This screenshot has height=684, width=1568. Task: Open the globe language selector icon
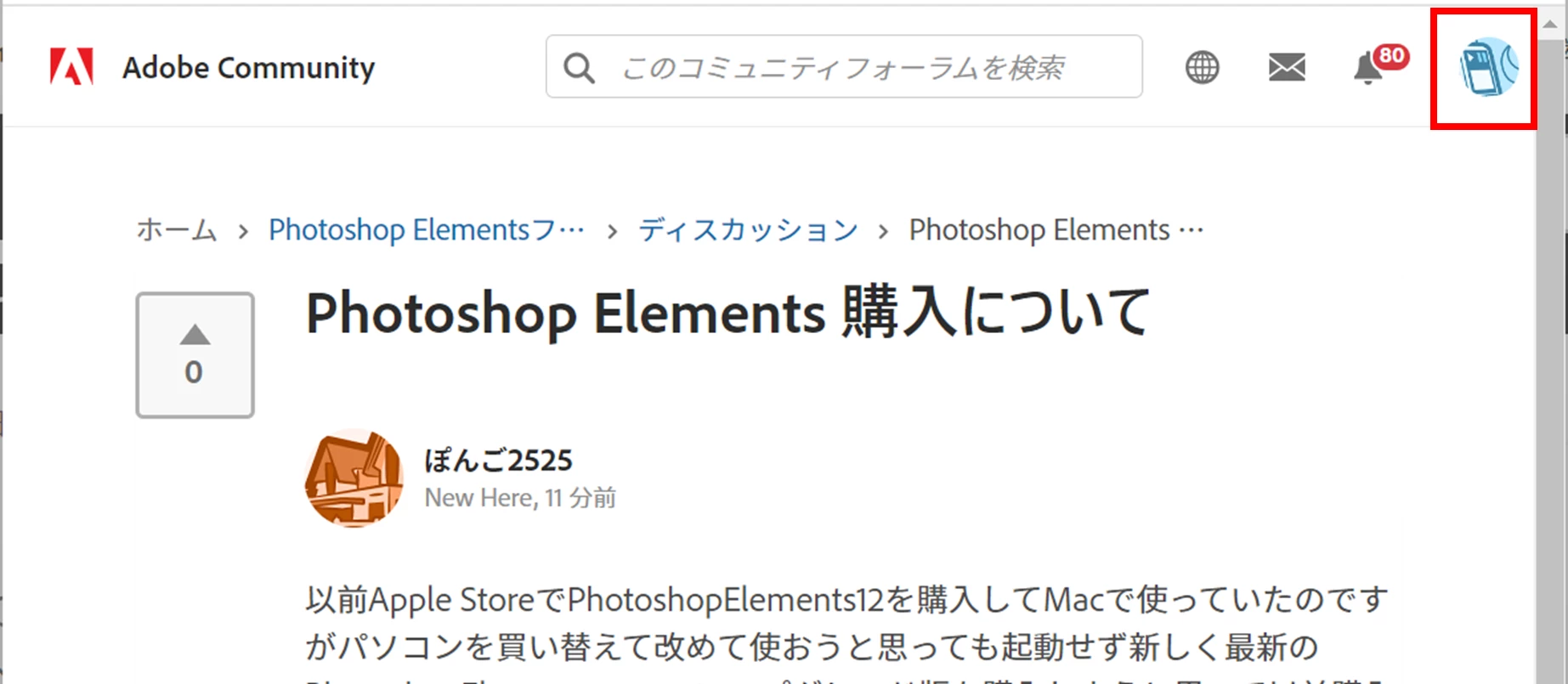coord(1202,67)
